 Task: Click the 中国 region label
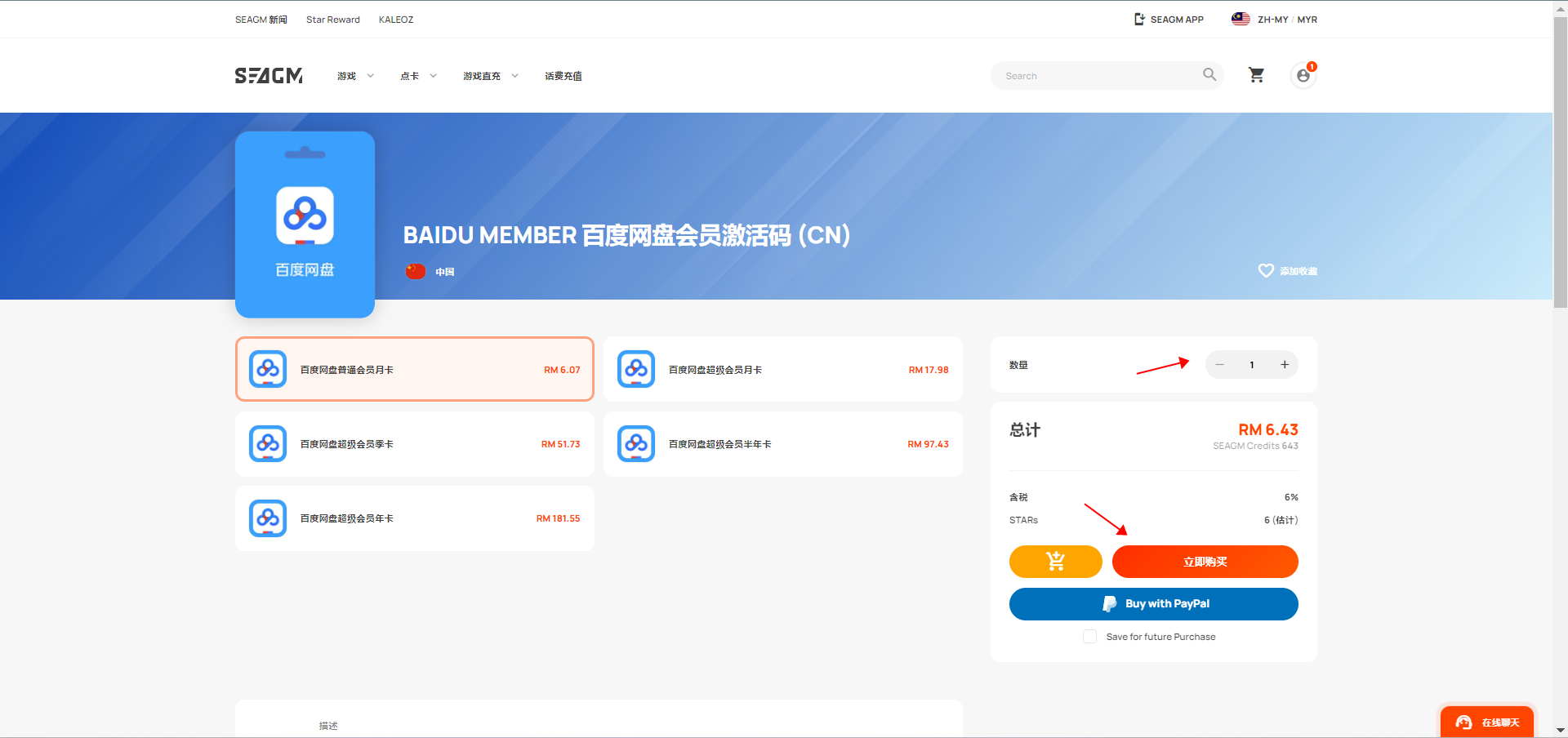coord(445,272)
